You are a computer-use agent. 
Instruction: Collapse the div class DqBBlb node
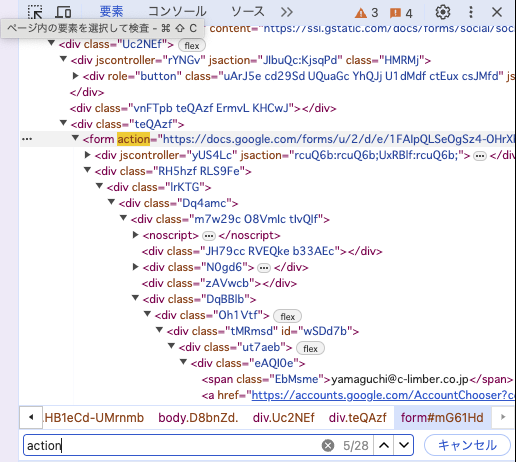point(135,298)
